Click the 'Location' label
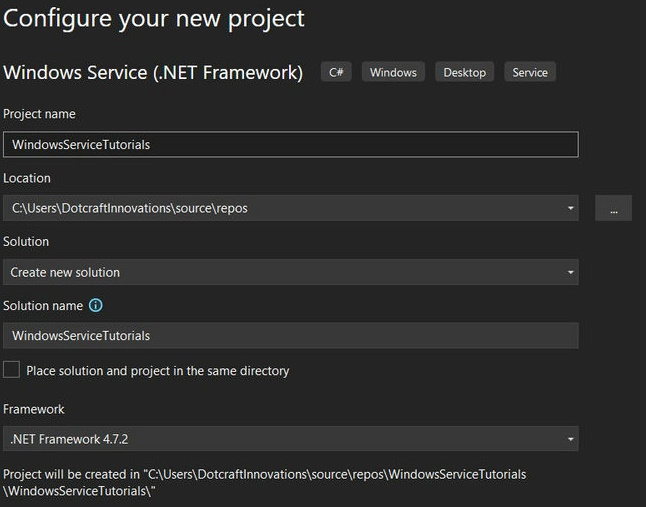 [27, 178]
